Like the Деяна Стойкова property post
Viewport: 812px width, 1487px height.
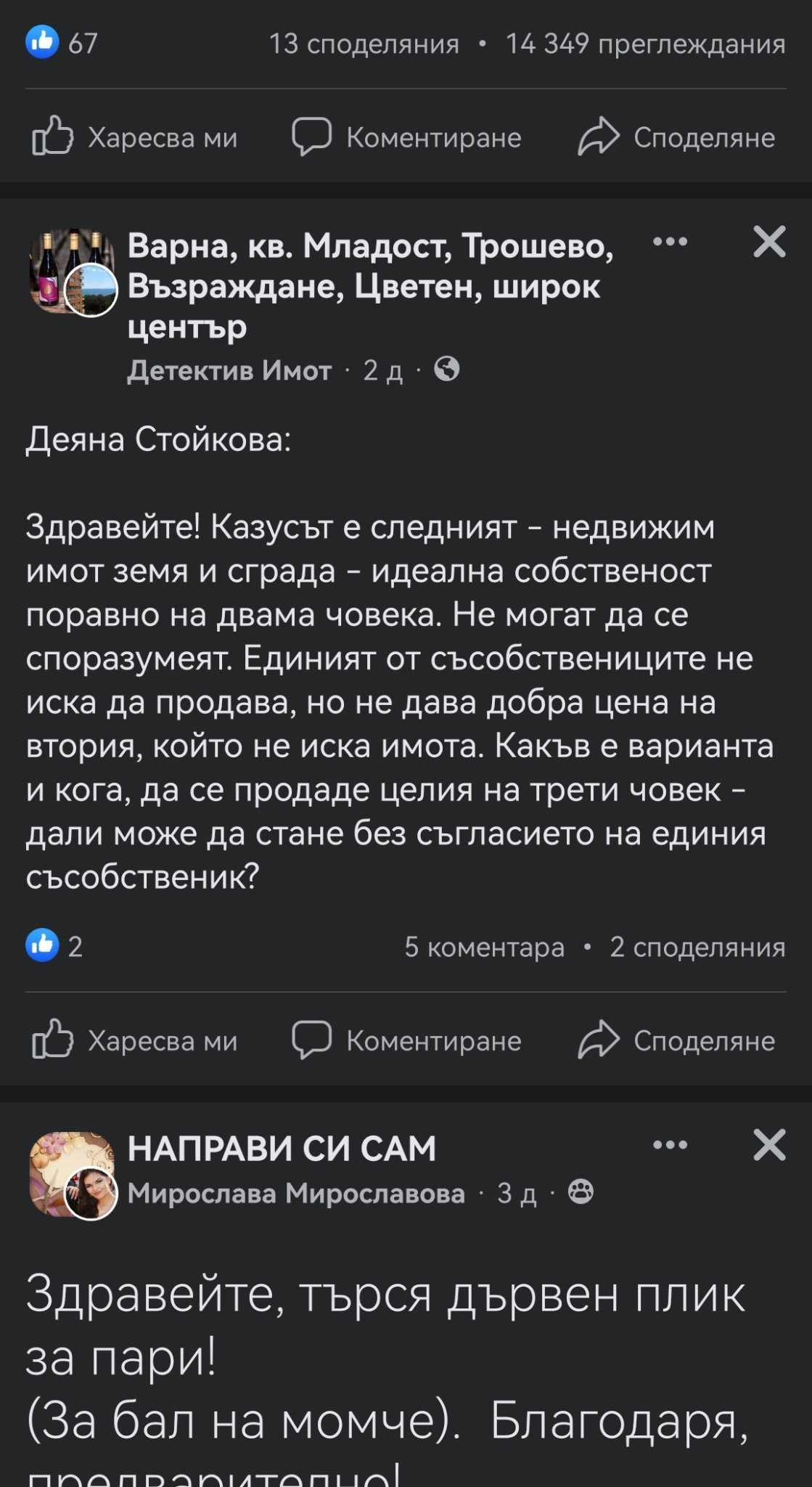coord(135,1040)
